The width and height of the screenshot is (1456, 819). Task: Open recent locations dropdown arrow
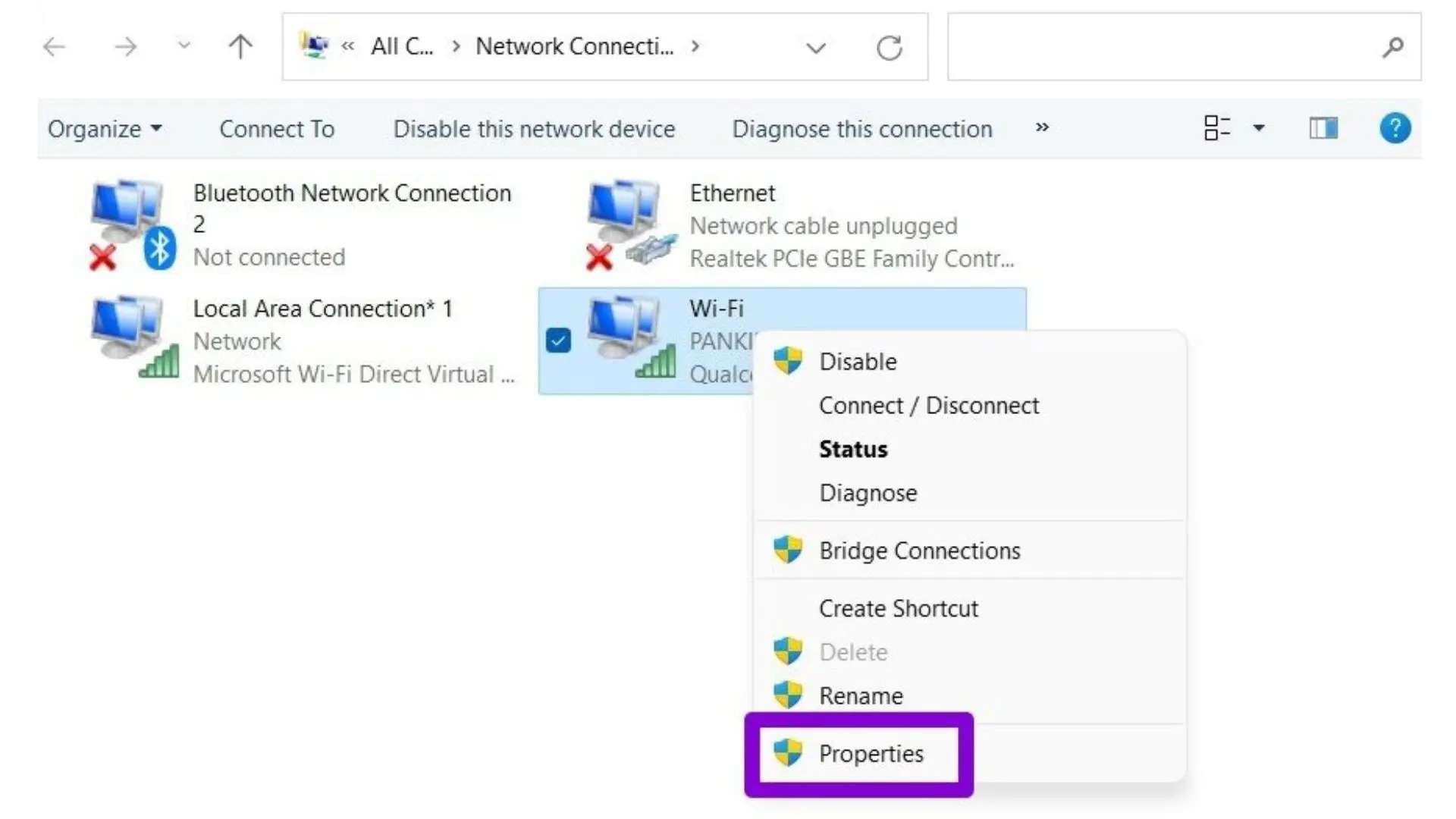point(184,45)
